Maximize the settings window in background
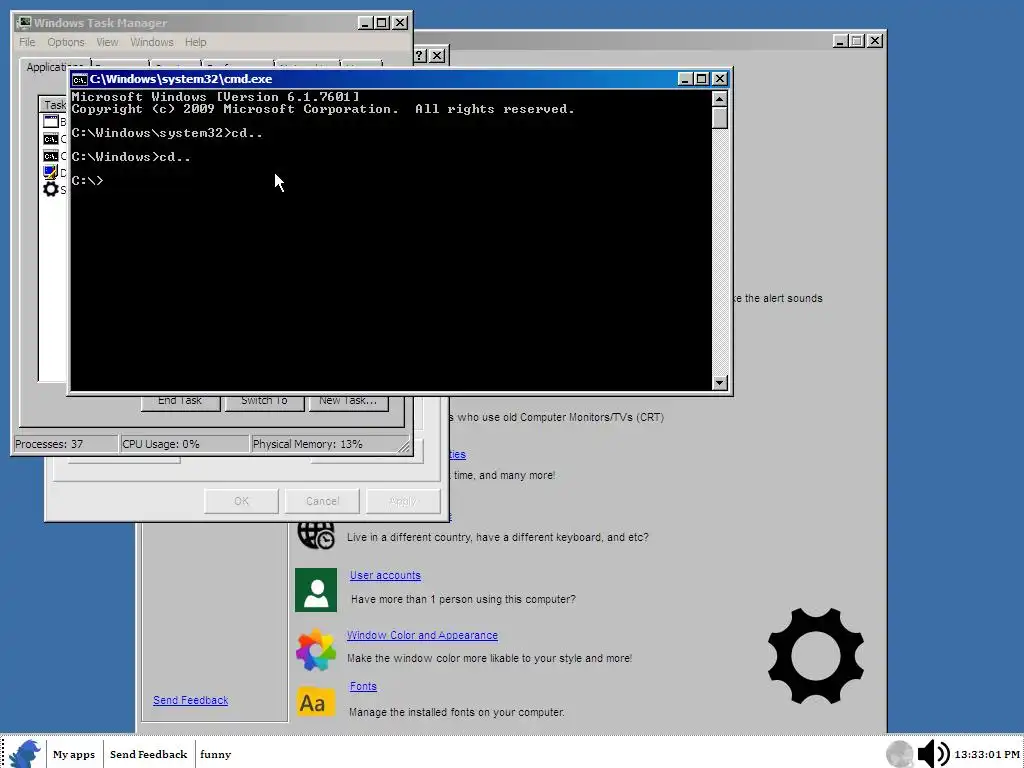The image size is (1024, 768). pyautogui.click(x=857, y=40)
